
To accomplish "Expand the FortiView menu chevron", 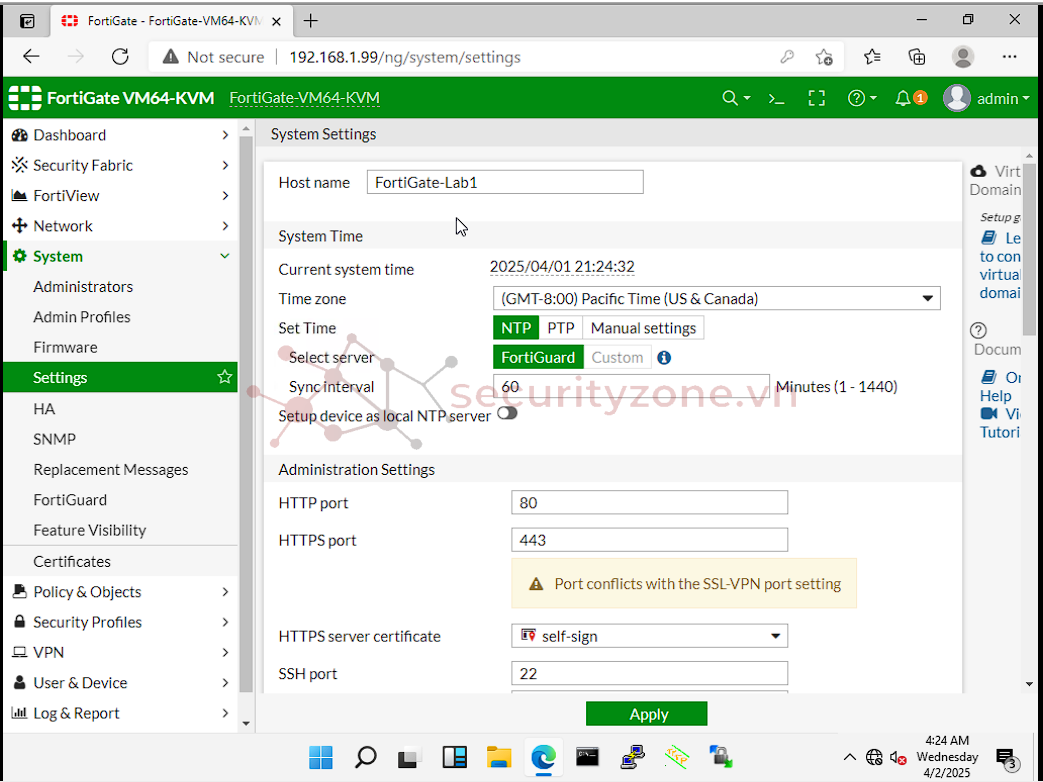I will [x=225, y=196].
